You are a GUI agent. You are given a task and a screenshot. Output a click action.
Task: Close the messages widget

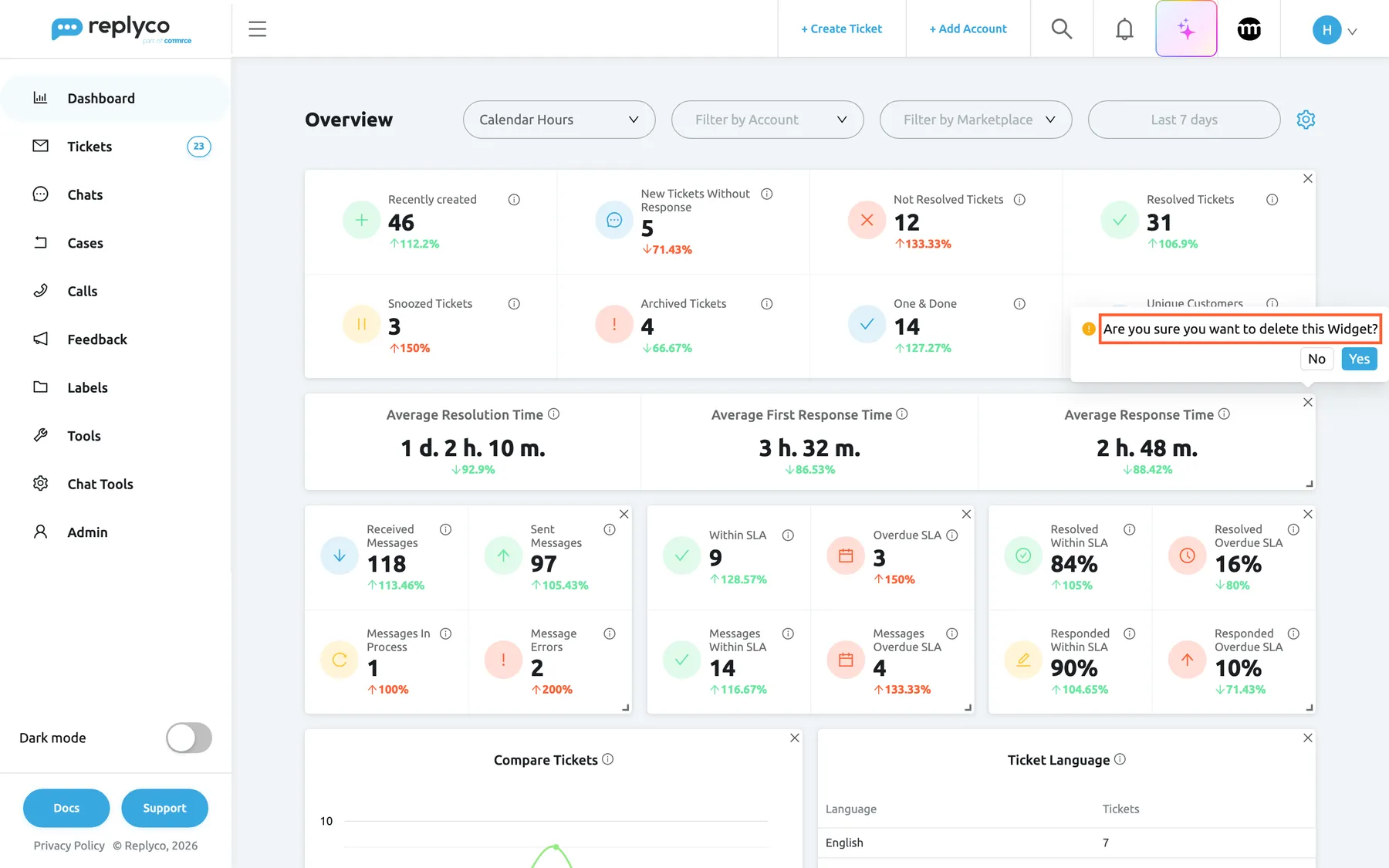pyautogui.click(x=624, y=514)
